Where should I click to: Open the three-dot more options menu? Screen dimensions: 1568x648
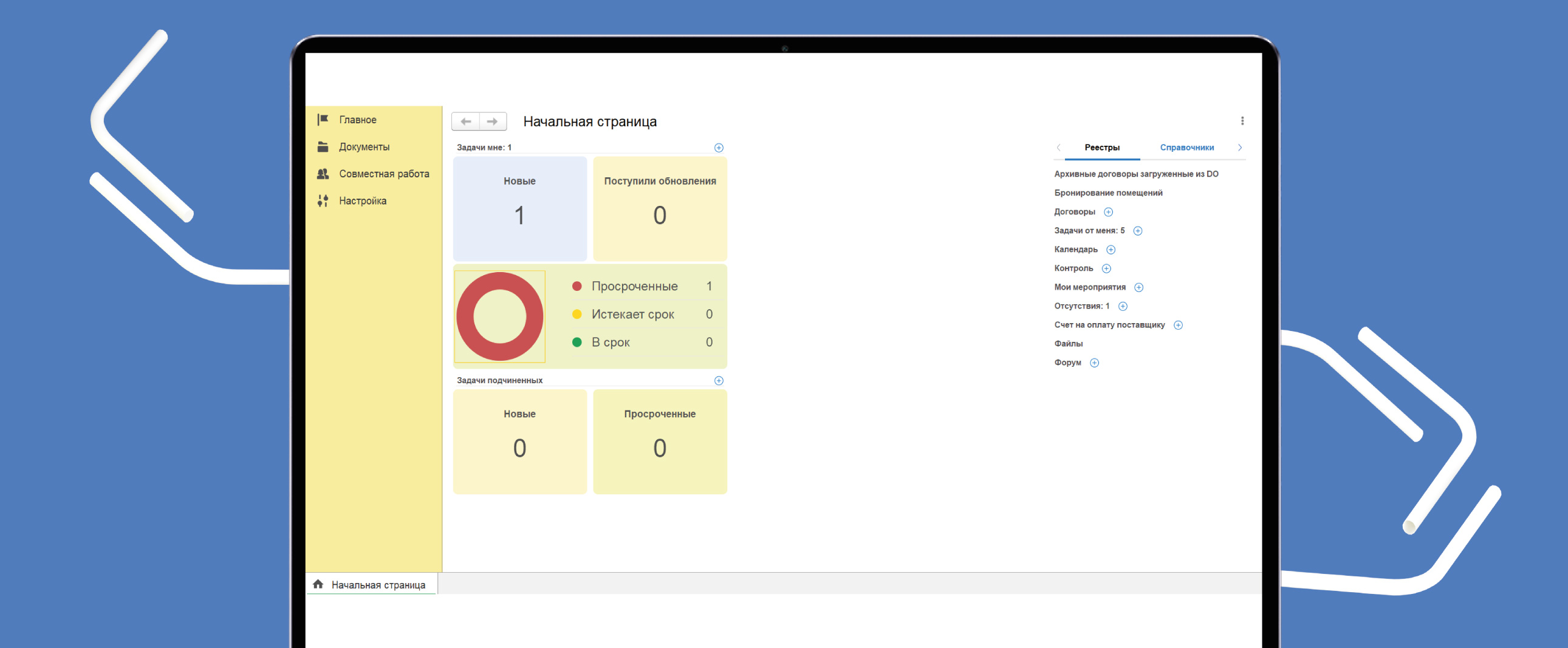click(1242, 121)
